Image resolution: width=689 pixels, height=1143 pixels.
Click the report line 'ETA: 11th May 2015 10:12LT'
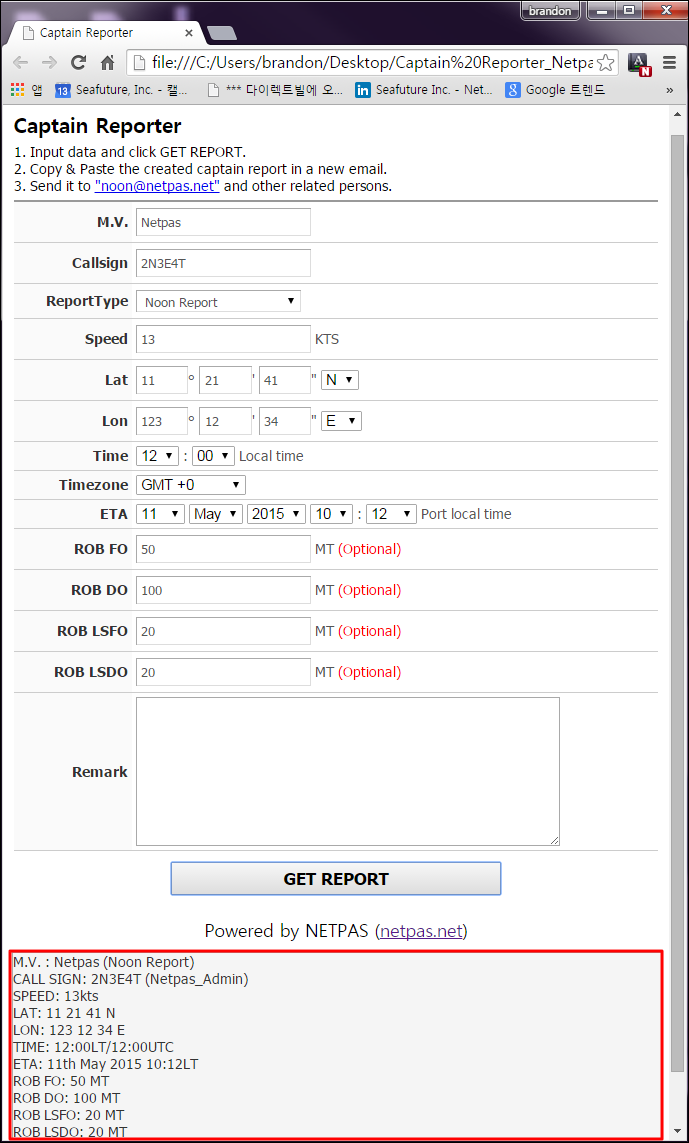tap(106, 1064)
